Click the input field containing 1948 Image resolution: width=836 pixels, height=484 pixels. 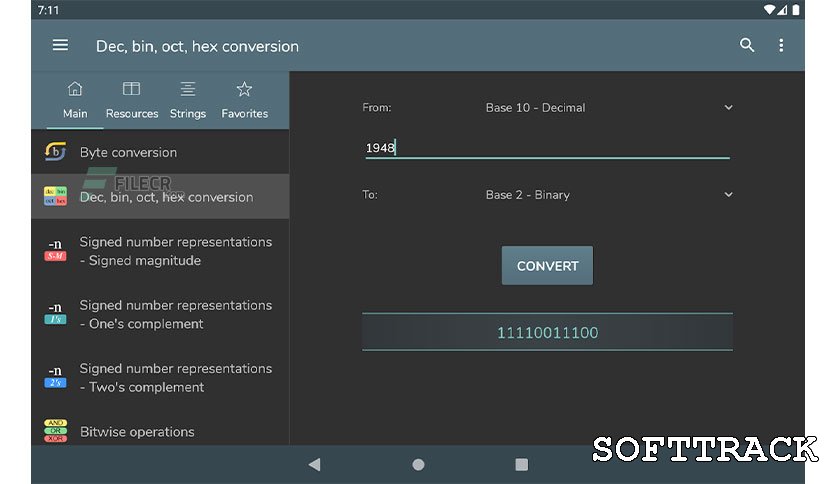click(x=546, y=148)
